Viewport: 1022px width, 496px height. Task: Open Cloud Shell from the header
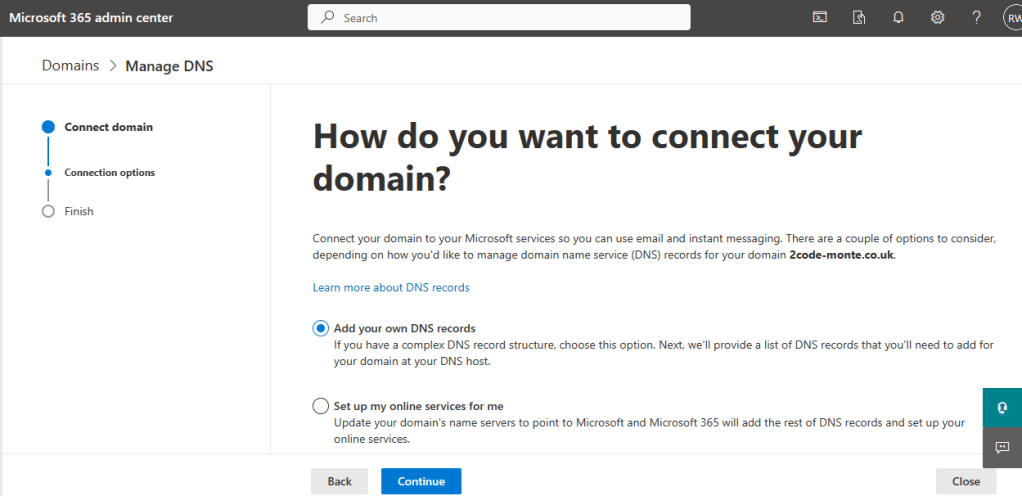(819, 17)
